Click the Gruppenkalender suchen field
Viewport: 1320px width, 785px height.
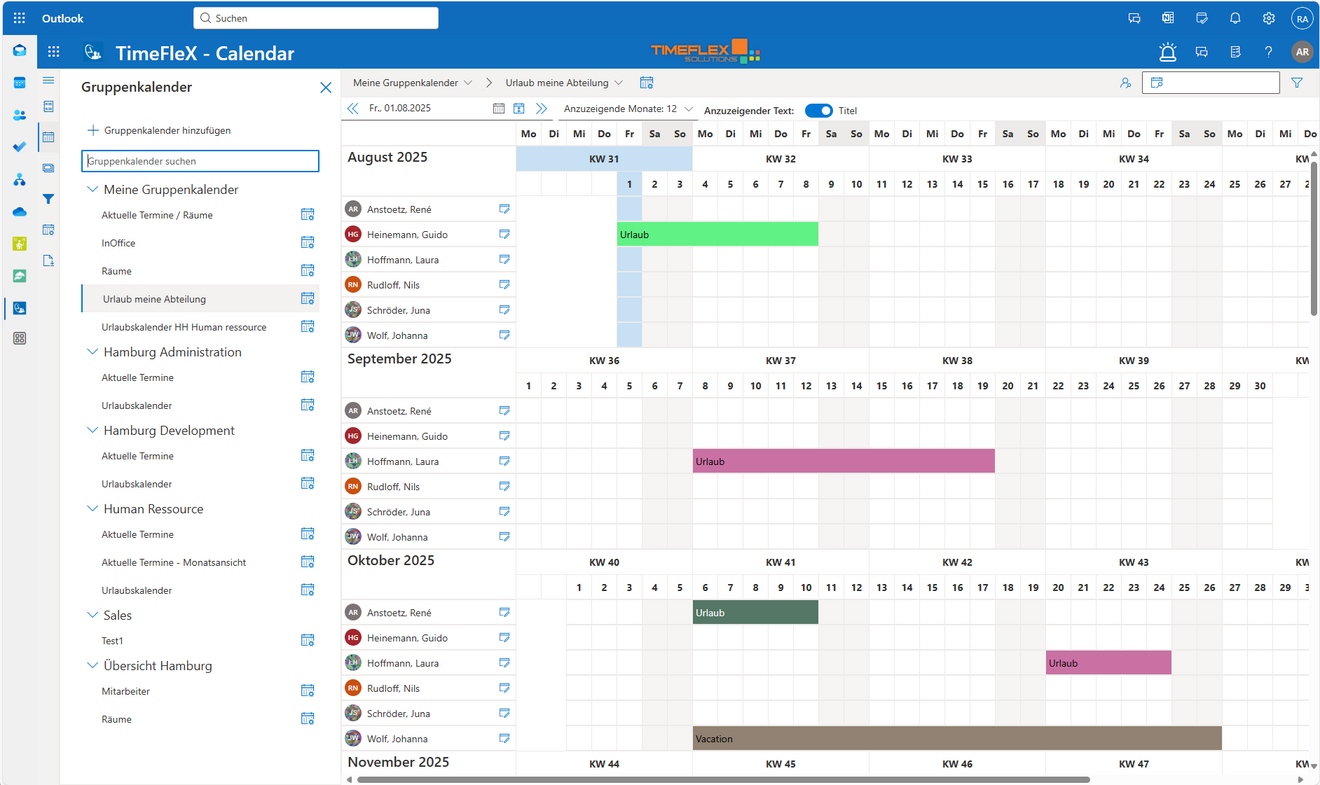coord(200,160)
